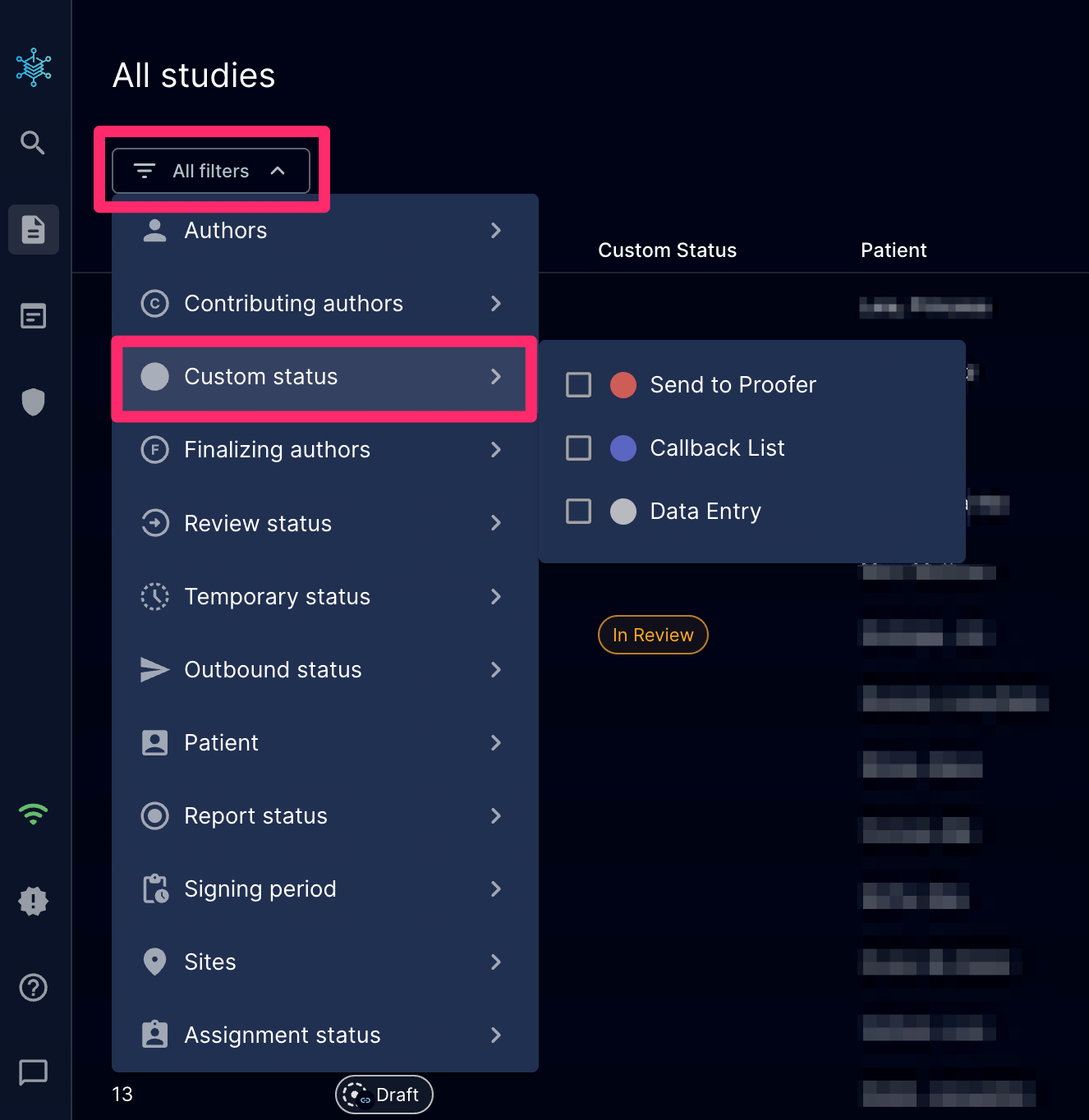Open the alert badge settings icon

coord(33,901)
